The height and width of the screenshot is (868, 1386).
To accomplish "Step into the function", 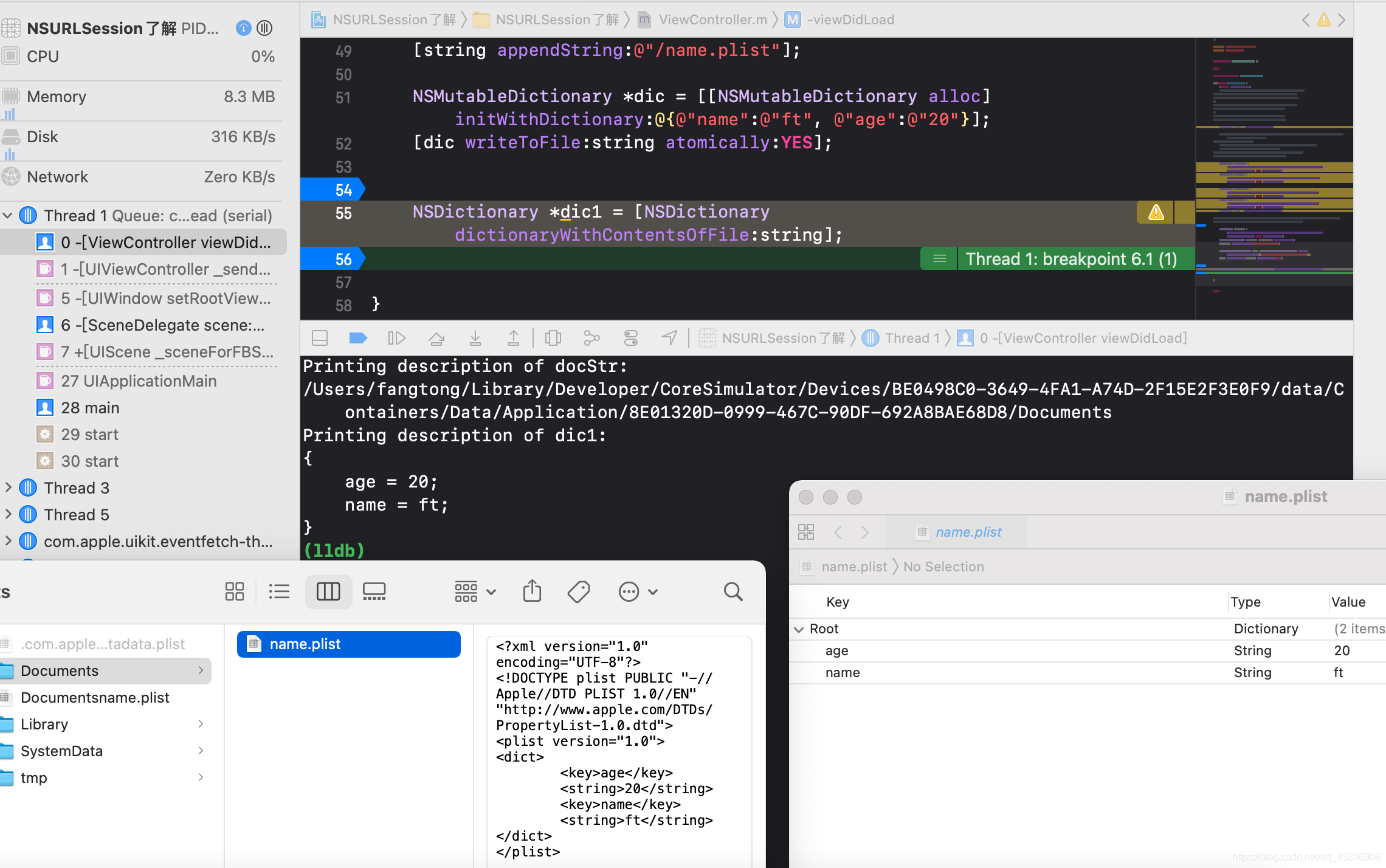I will coord(475,338).
